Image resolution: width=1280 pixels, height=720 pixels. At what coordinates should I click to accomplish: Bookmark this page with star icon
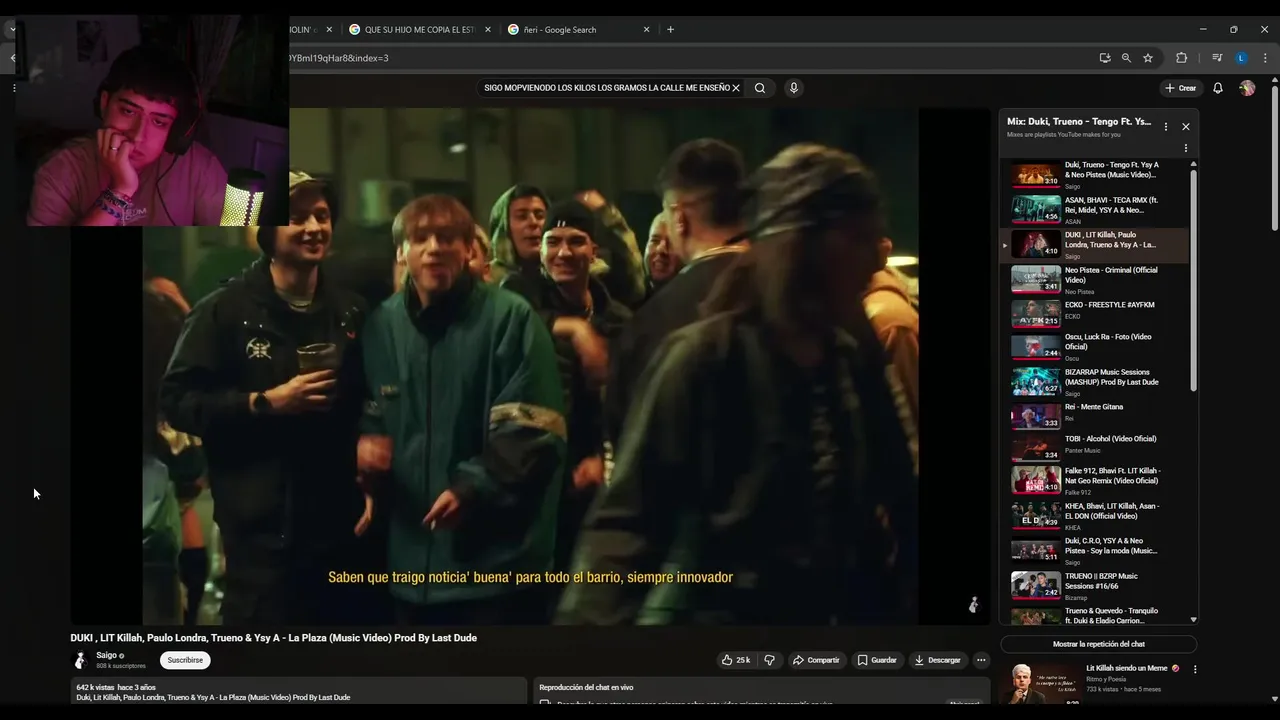(x=1148, y=58)
